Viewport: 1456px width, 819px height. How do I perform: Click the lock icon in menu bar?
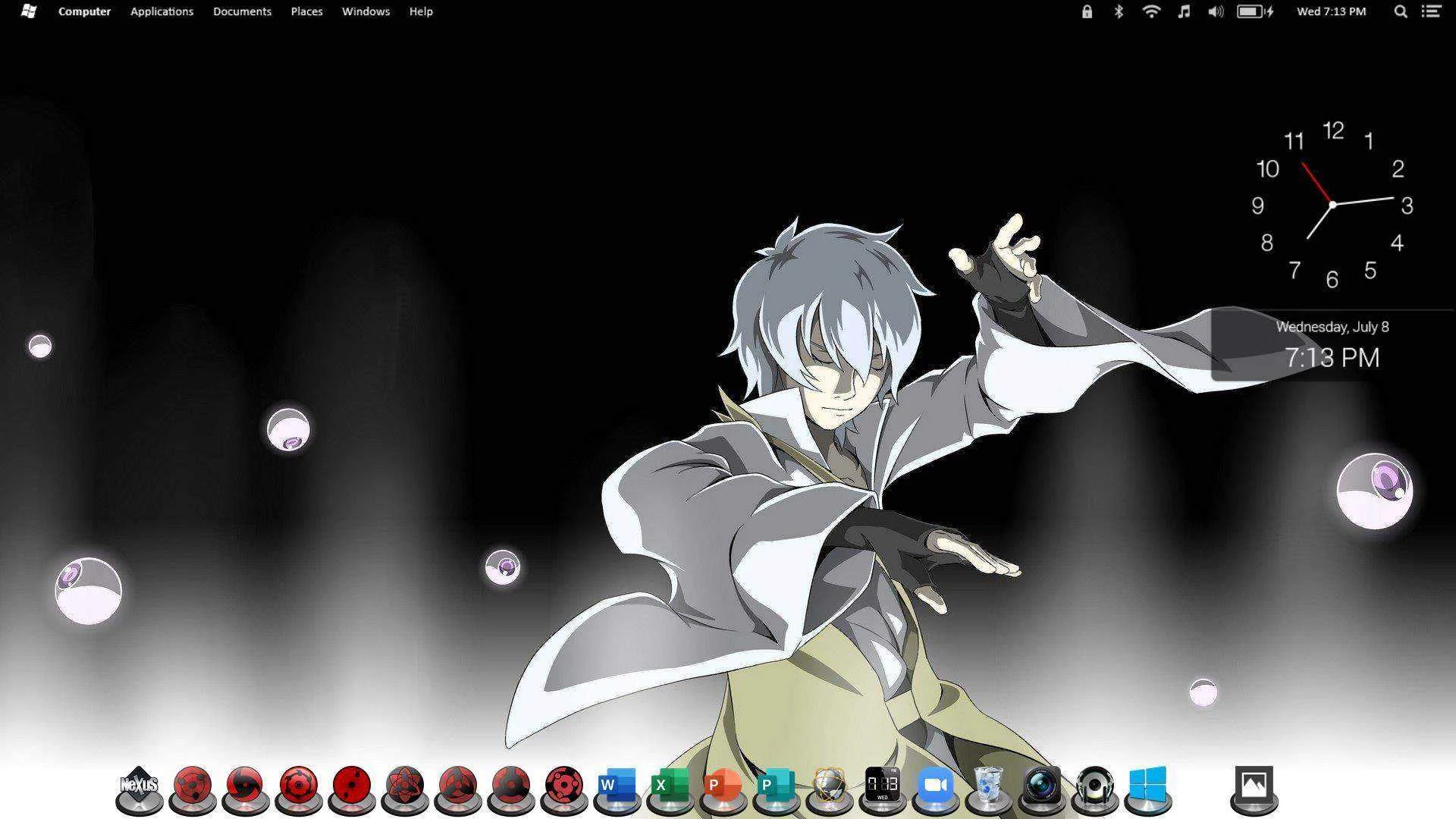click(x=1087, y=11)
